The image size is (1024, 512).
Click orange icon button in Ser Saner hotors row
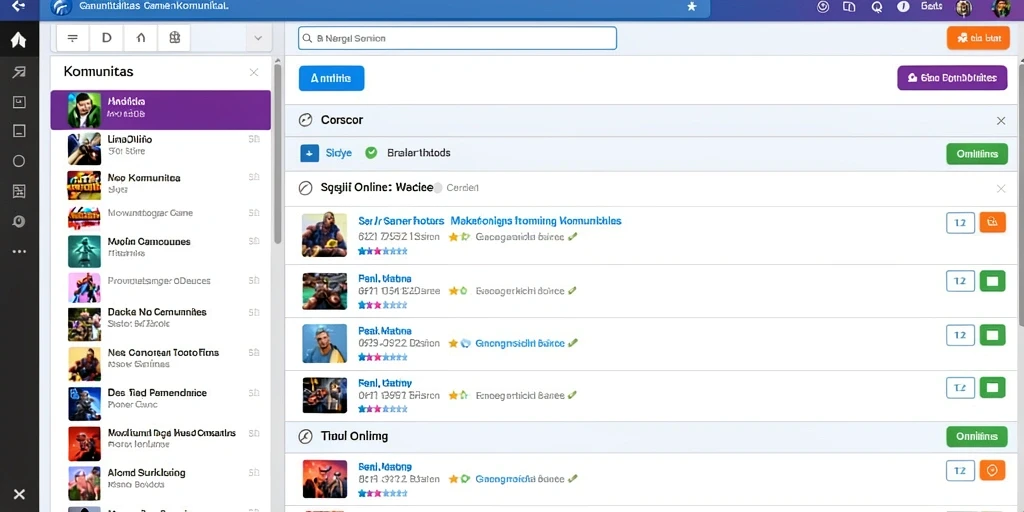pyautogui.click(x=993, y=223)
